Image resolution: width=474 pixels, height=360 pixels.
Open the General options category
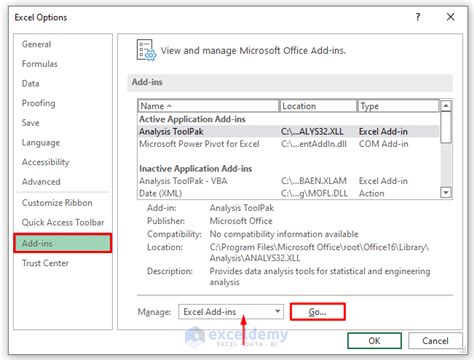pyautogui.click(x=37, y=44)
